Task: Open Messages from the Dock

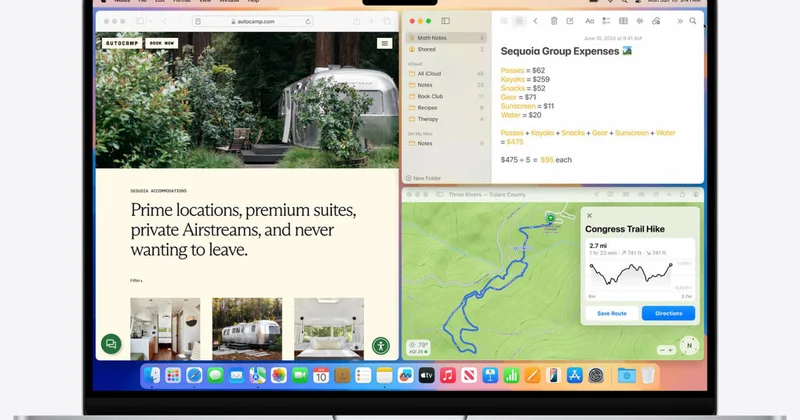Action: 215,376
